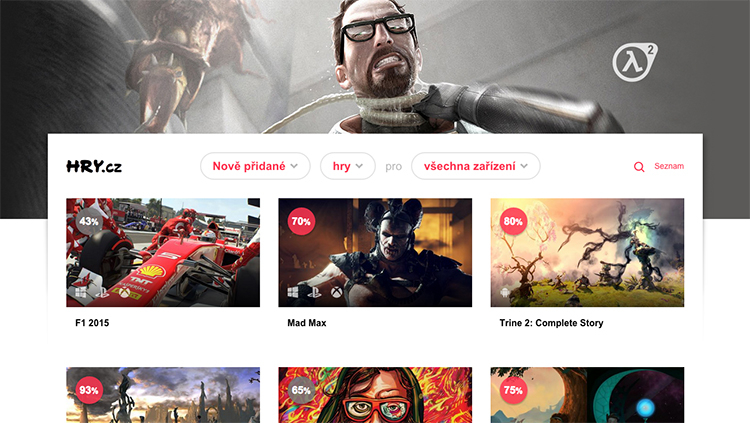Open the Trine 2: Complete Story title

tap(551, 323)
